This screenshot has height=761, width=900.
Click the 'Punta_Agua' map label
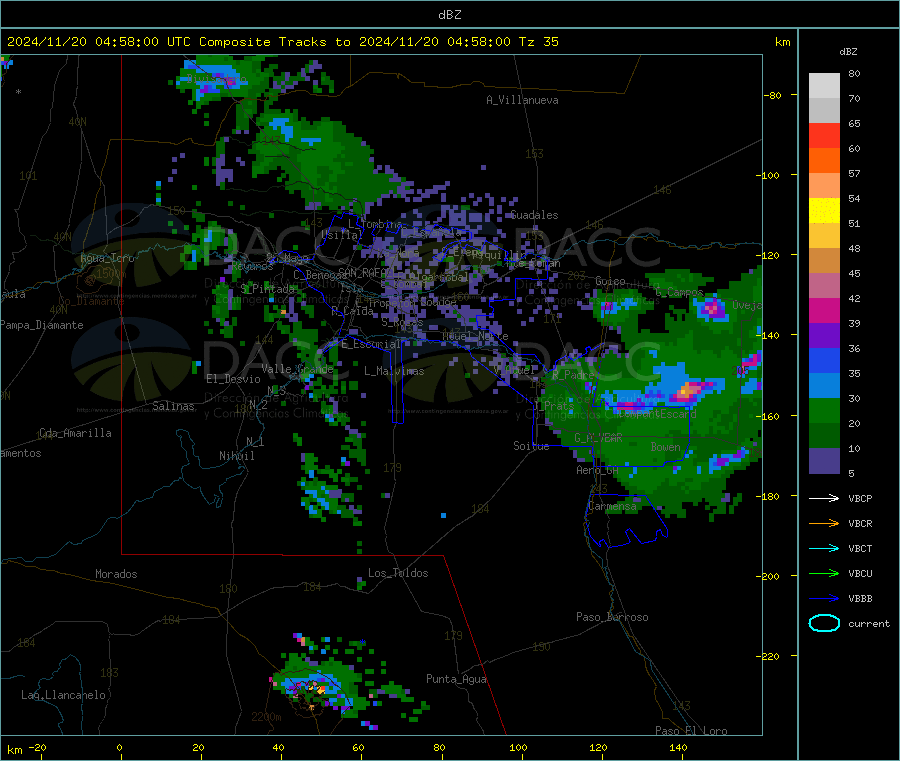tap(456, 679)
